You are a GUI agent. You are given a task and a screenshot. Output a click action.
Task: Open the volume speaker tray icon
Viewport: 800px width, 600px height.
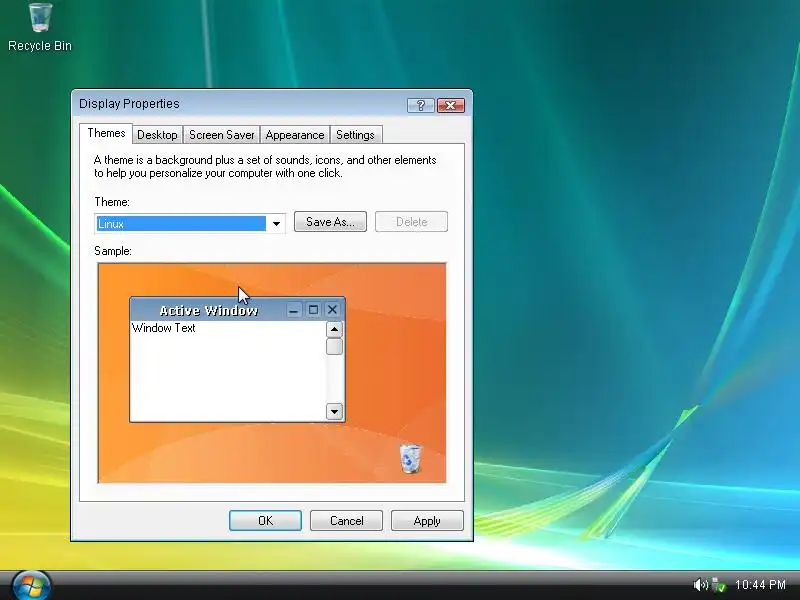pyautogui.click(x=700, y=585)
